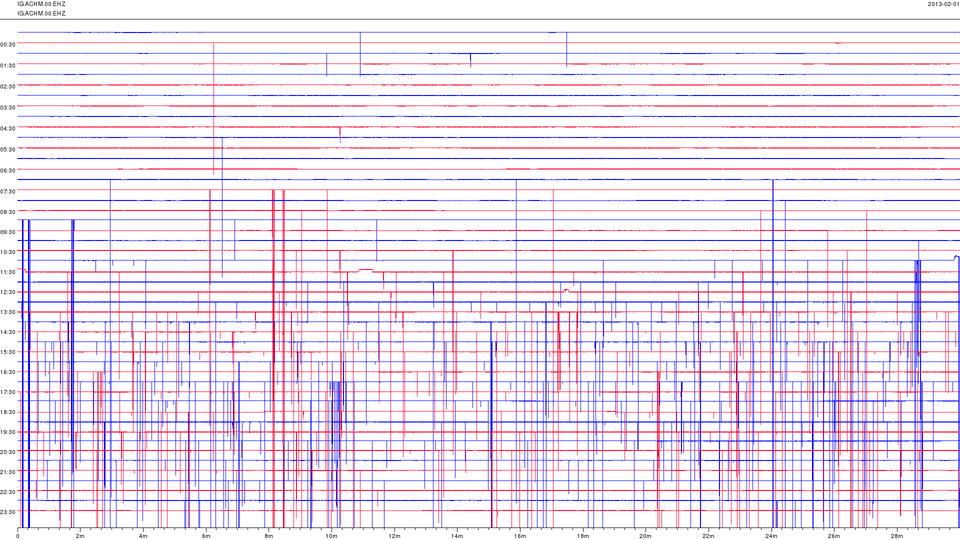Image resolution: width=960 pixels, height=540 pixels.
Task: Select the 15:30 time row label
Action: 8,352
